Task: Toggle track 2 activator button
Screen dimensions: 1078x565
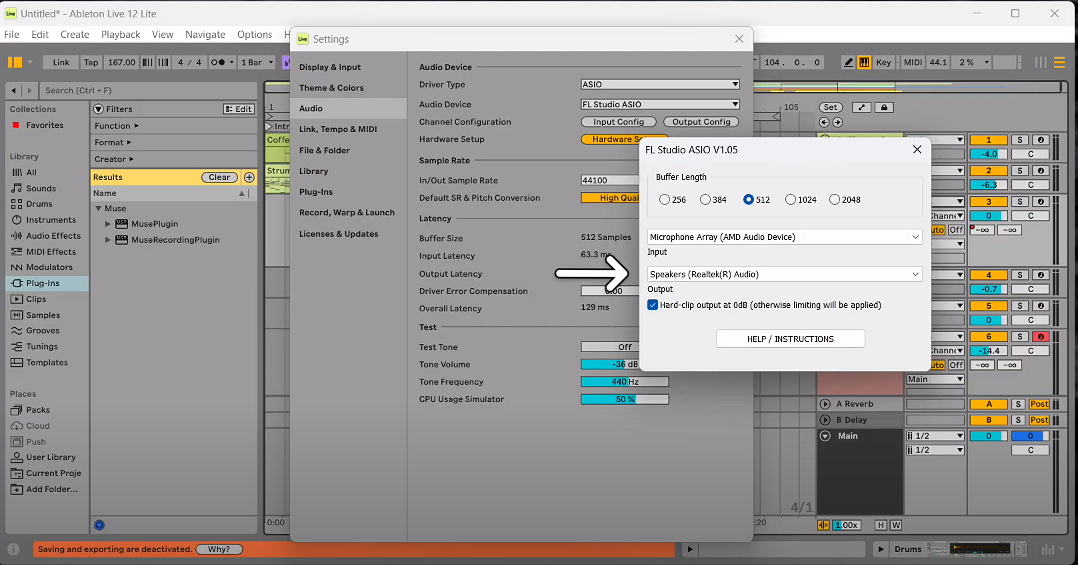Action: tap(989, 170)
